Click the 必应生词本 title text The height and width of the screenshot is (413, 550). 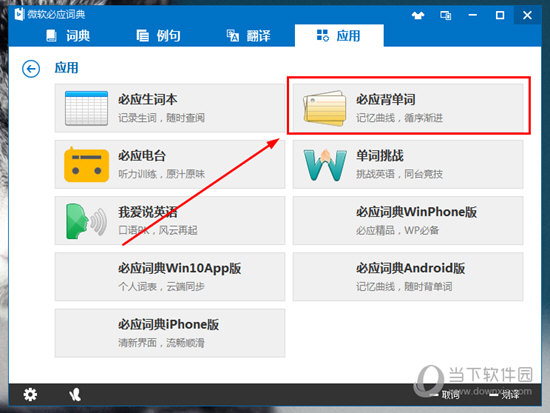[x=148, y=99]
